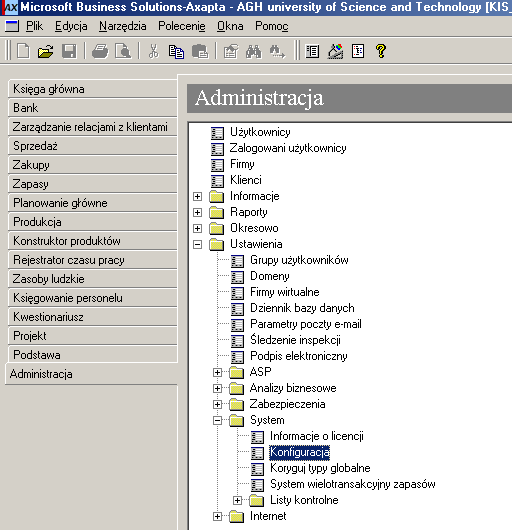This screenshot has width=512, height=530.
Task: Click the Save floppy disk icon
Action: (x=69, y=51)
